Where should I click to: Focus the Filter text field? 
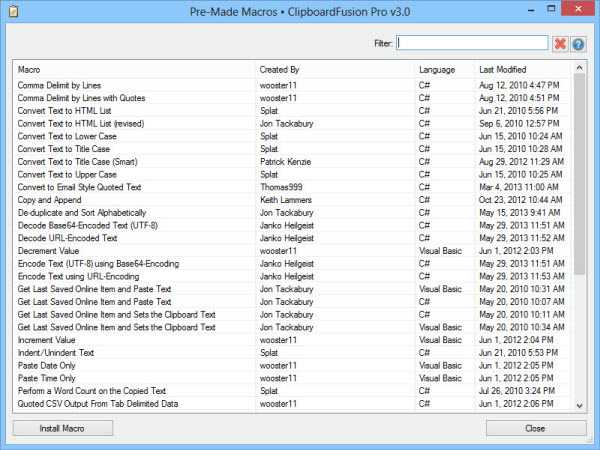pyautogui.click(x=472, y=43)
